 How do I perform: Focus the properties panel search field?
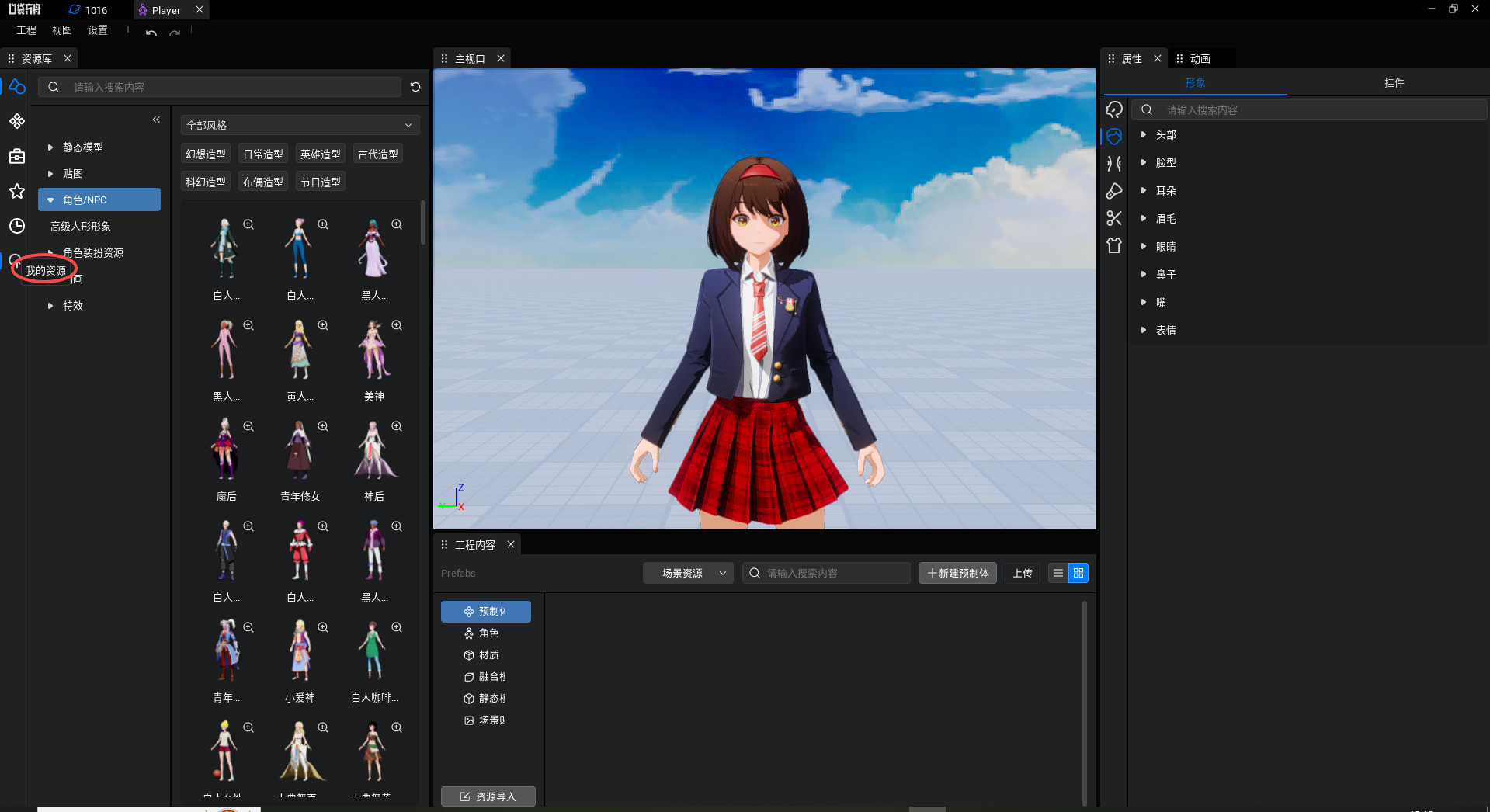(x=1309, y=109)
